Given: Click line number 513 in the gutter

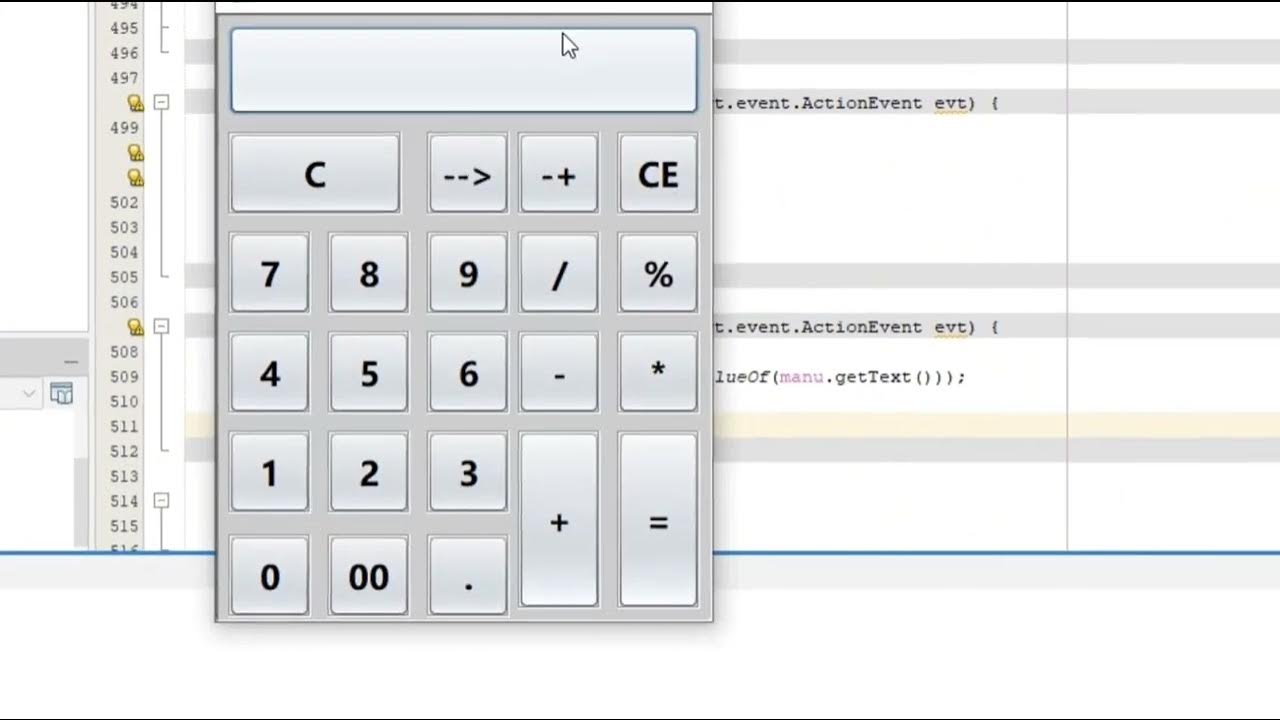Looking at the screenshot, I should pos(124,476).
